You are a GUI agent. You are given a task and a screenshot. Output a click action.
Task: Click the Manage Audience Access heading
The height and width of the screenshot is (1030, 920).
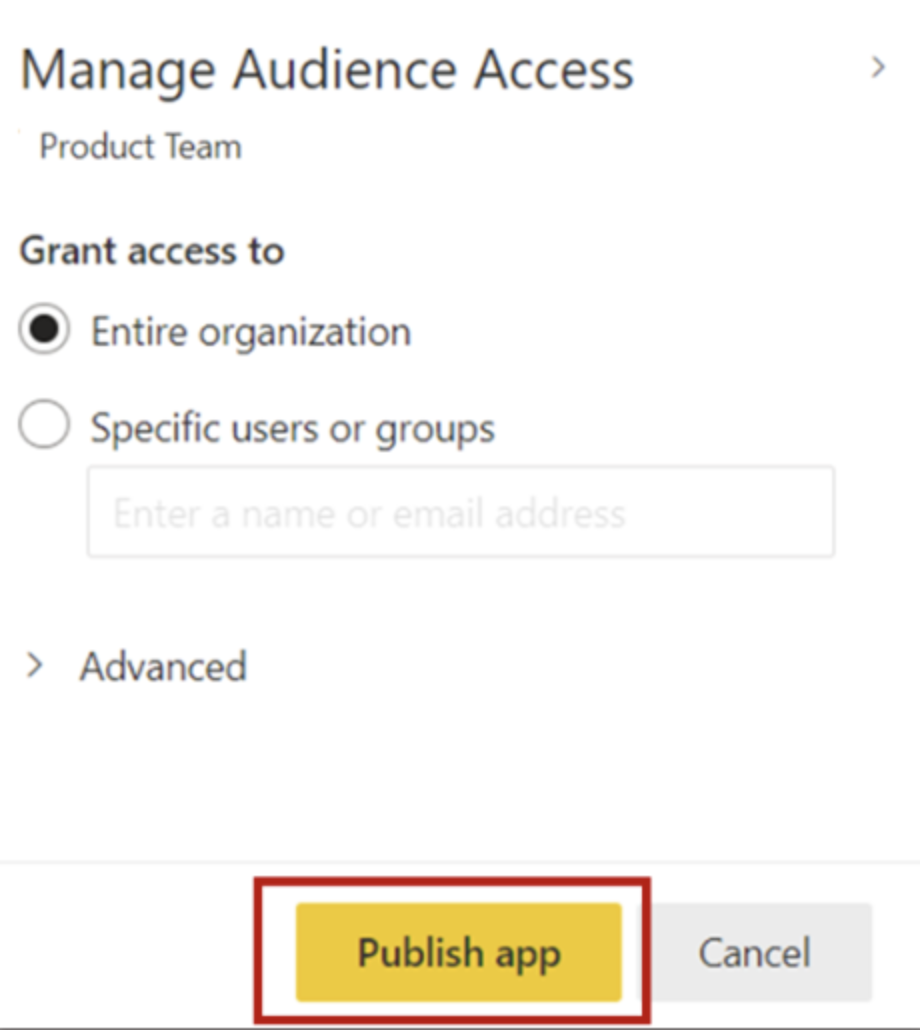click(x=330, y=68)
